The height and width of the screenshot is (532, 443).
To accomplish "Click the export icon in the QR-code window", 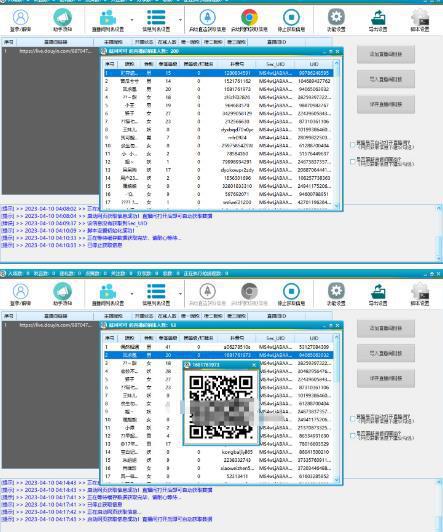I will 378,291.
